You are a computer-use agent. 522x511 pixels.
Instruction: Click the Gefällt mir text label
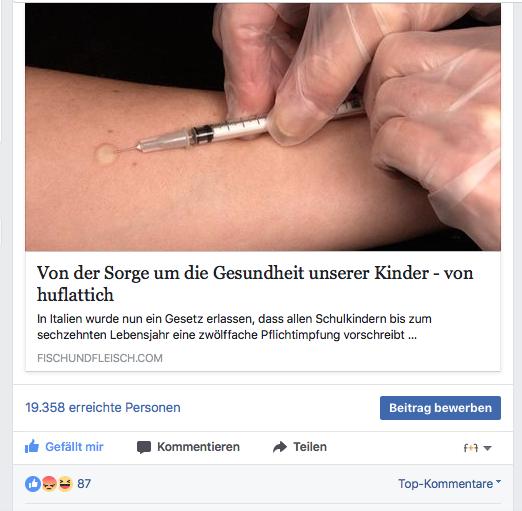(74, 447)
